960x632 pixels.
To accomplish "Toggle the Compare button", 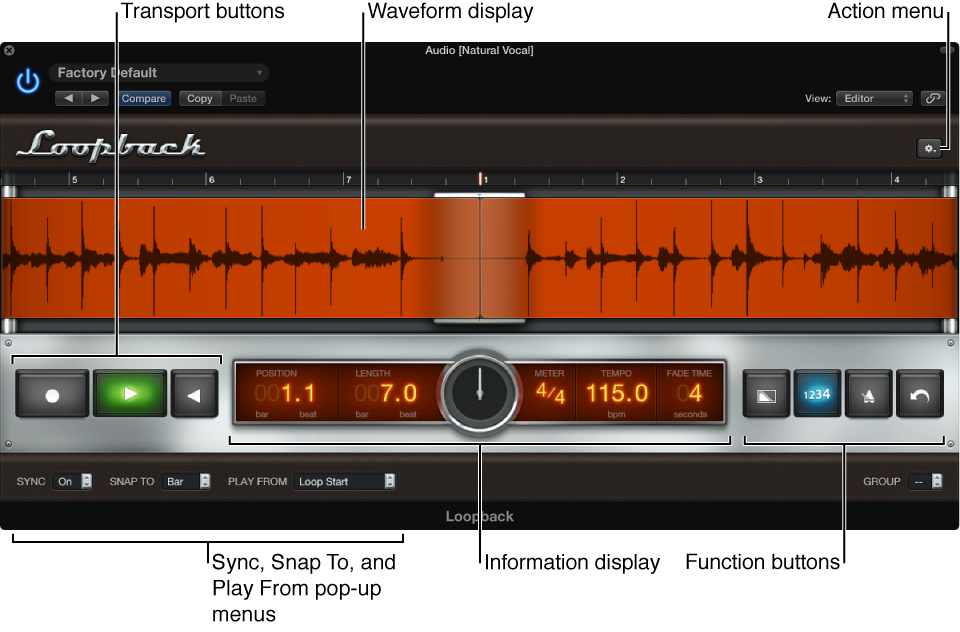I will pyautogui.click(x=144, y=98).
